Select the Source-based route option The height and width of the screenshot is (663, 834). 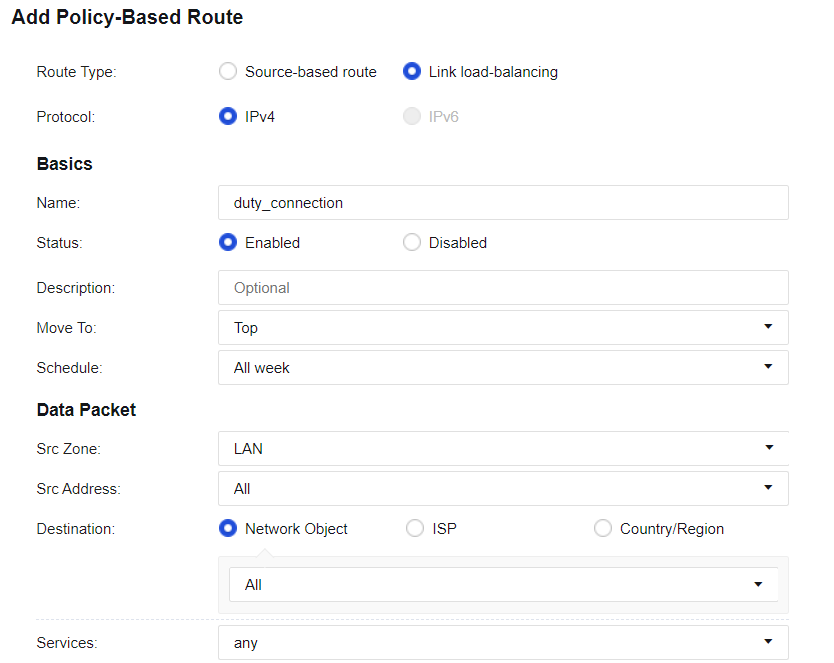(x=228, y=72)
